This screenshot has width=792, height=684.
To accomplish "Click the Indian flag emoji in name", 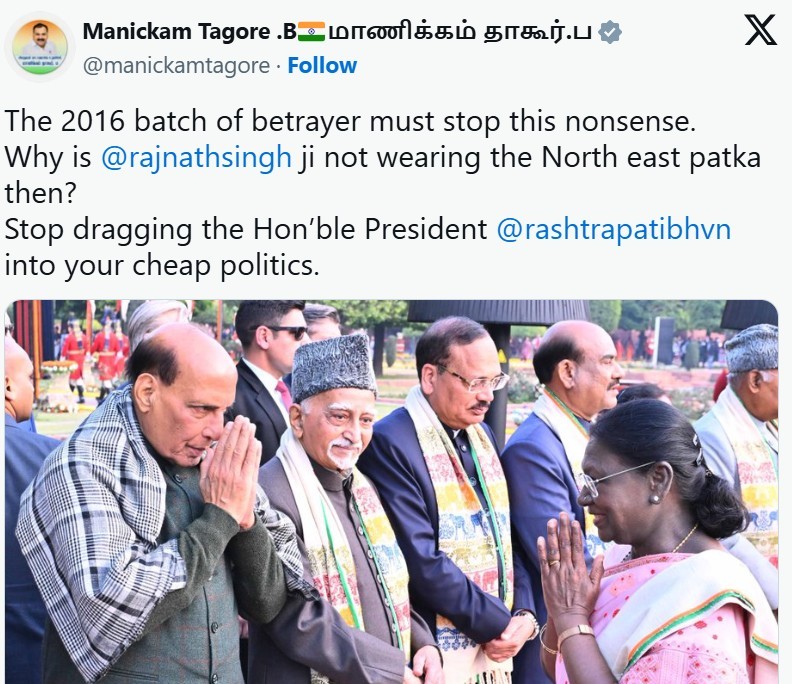I will [311, 31].
